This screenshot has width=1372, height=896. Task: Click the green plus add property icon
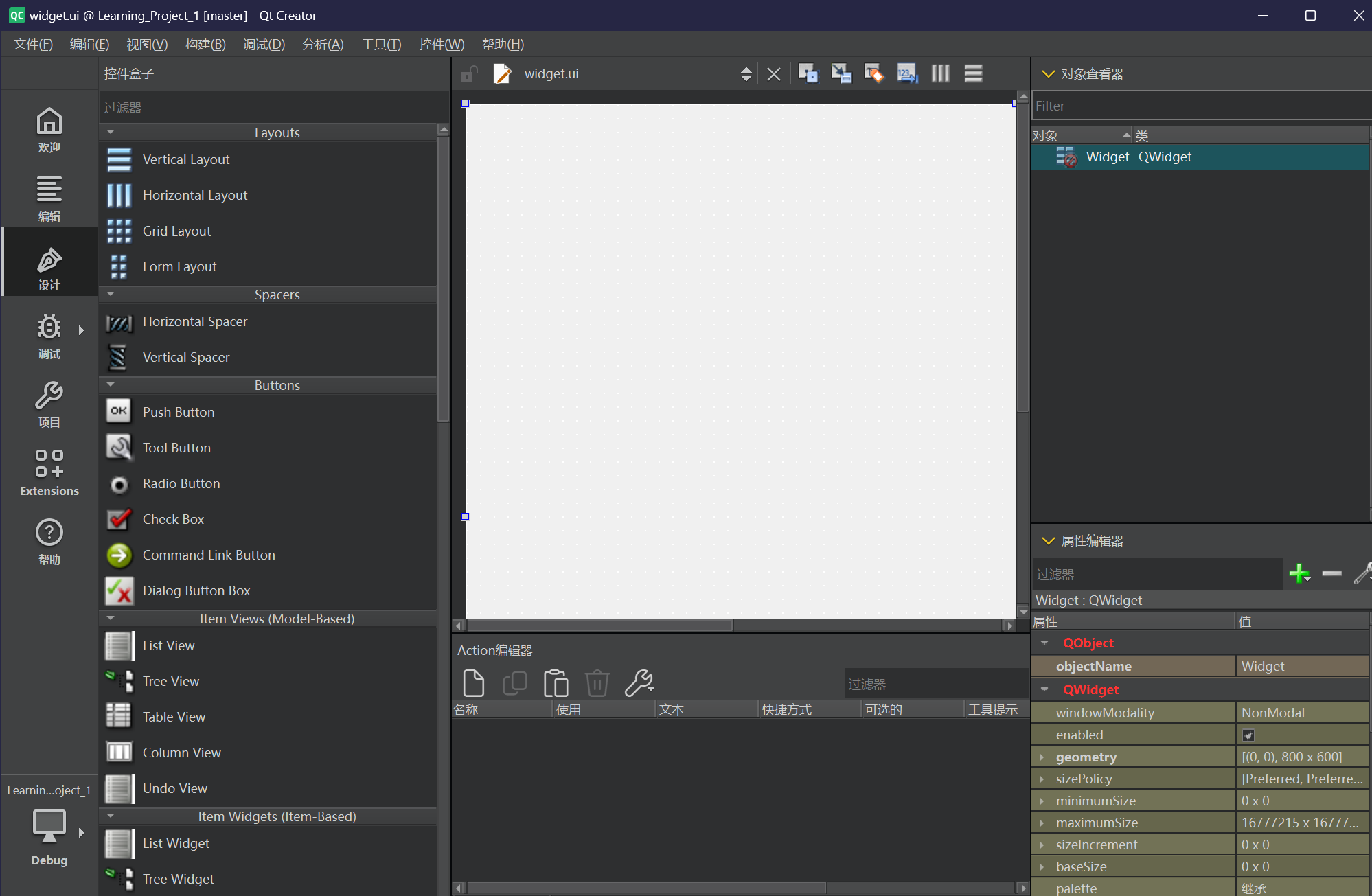click(1299, 573)
